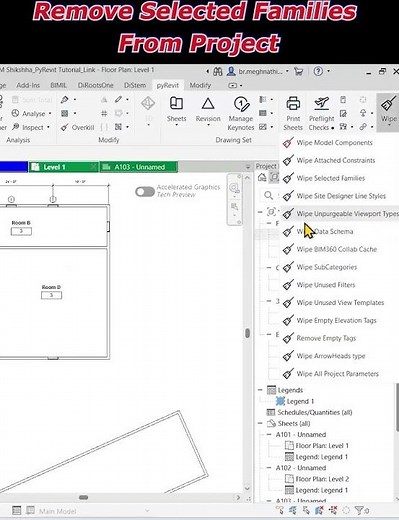399x520 pixels.
Task: Click the drawing area vertical scrollbar thumb
Action: point(247,333)
